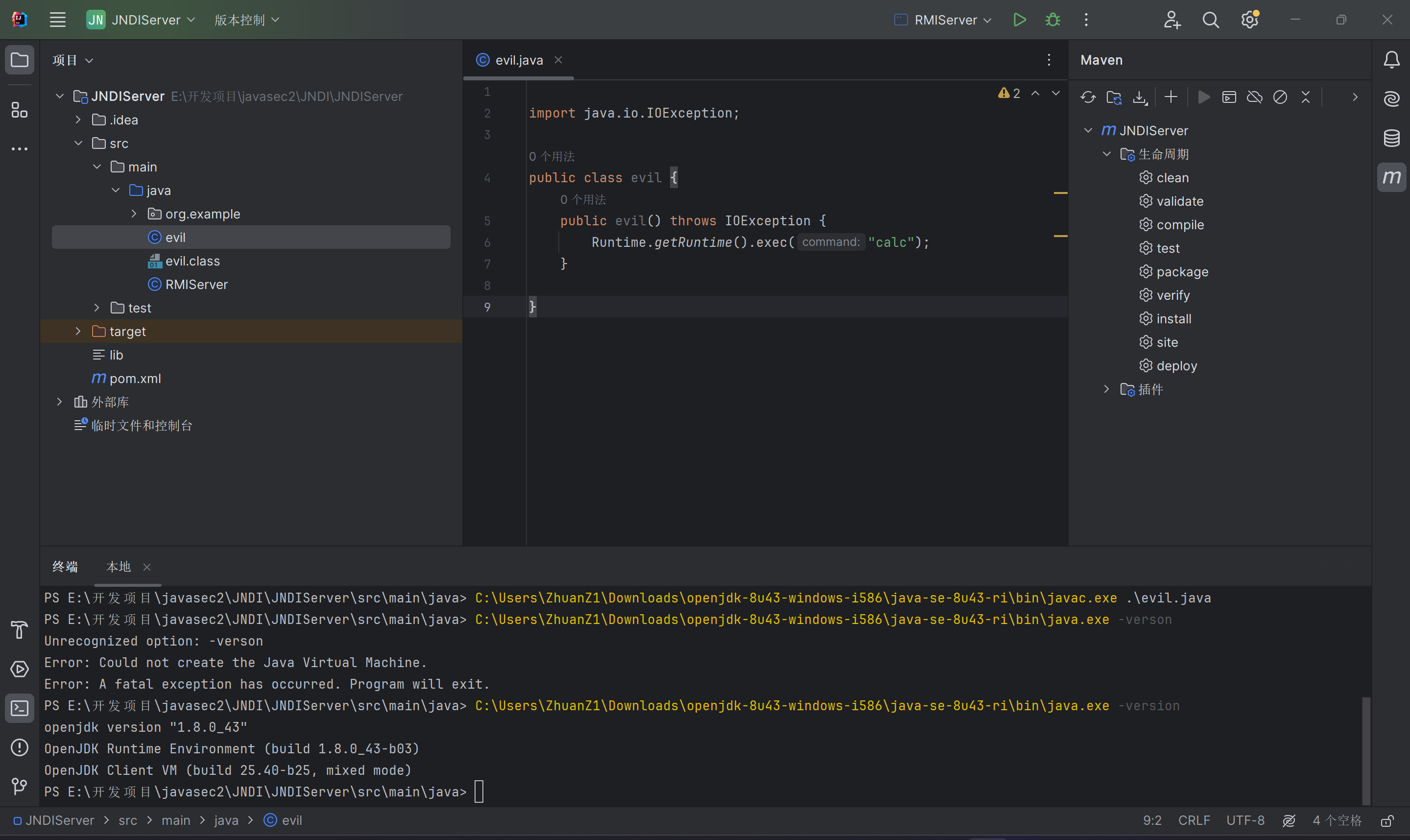The width and height of the screenshot is (1410, 840).
Task: Expand the 插件 node in Maven
Action: pyautogui.click(x=1106, y=389)
